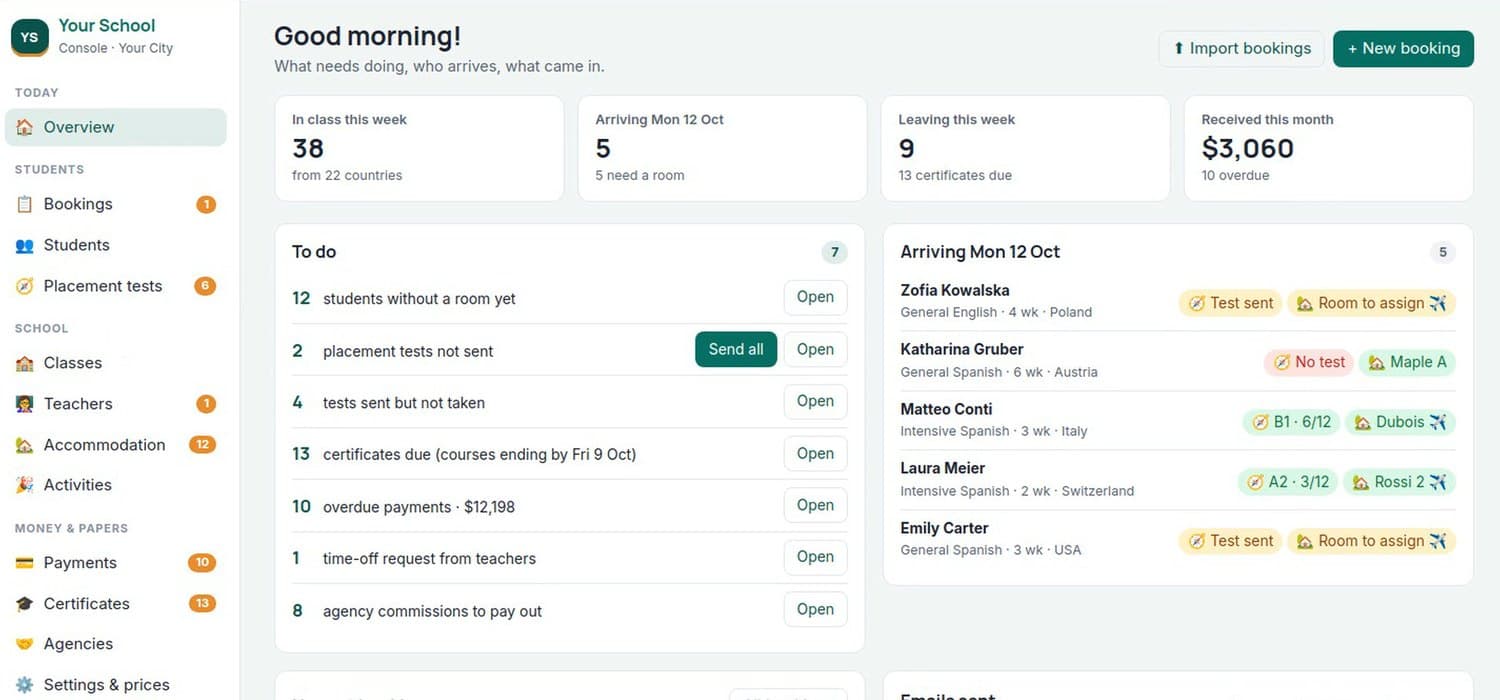Click Laura Meier's Rossi 2 tag
This screenshot has height=700, width=1500.
tap(1400, 482)
